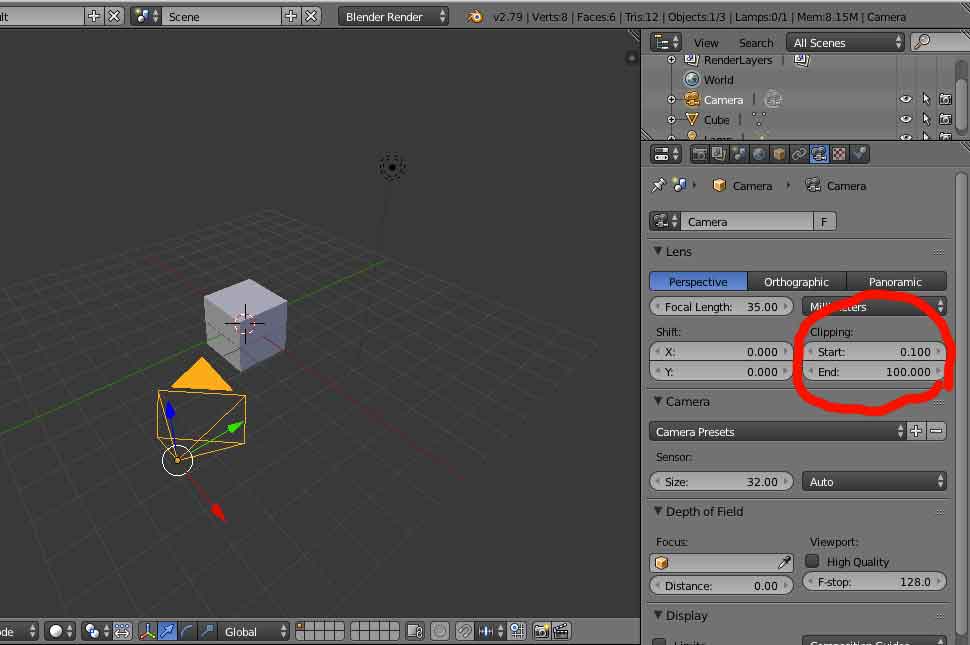Select the translate manipulator arrow

167,631
